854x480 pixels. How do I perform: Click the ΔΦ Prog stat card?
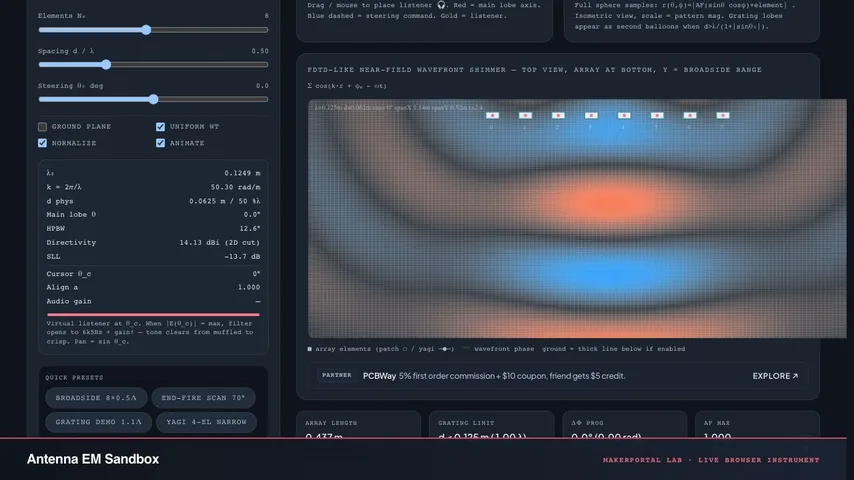(624, 425)
